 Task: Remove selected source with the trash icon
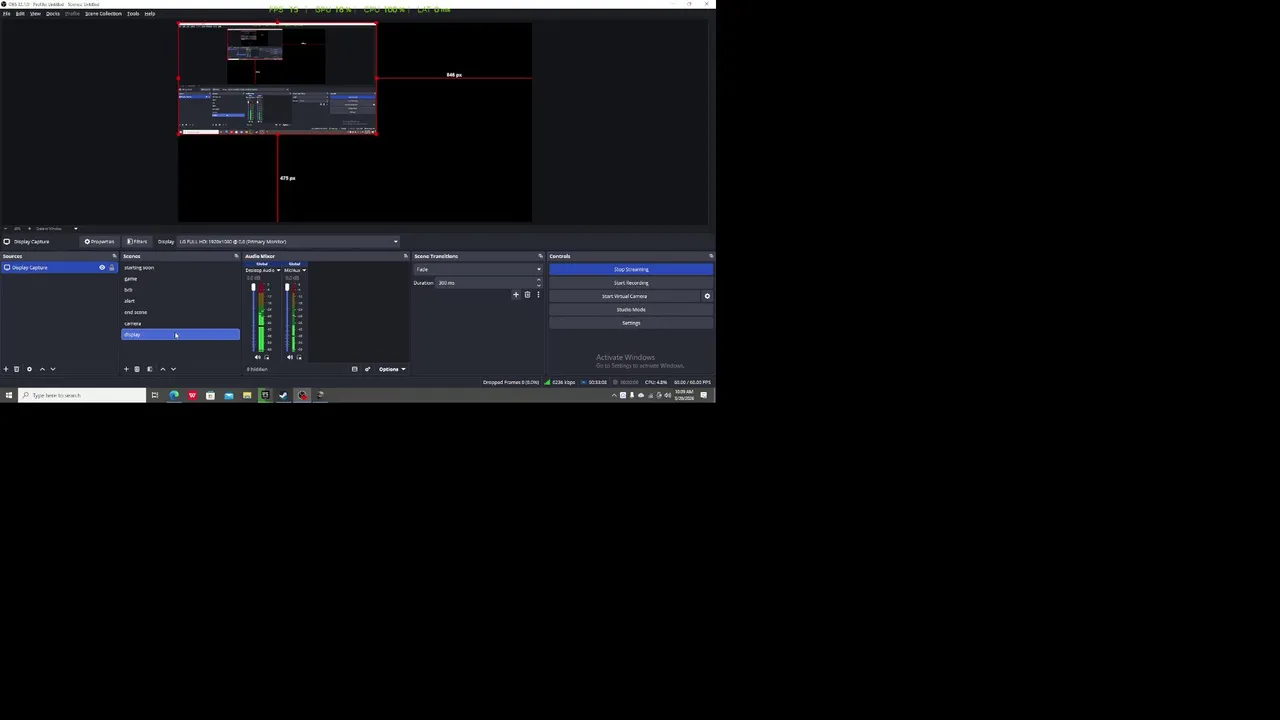point(16,369)
